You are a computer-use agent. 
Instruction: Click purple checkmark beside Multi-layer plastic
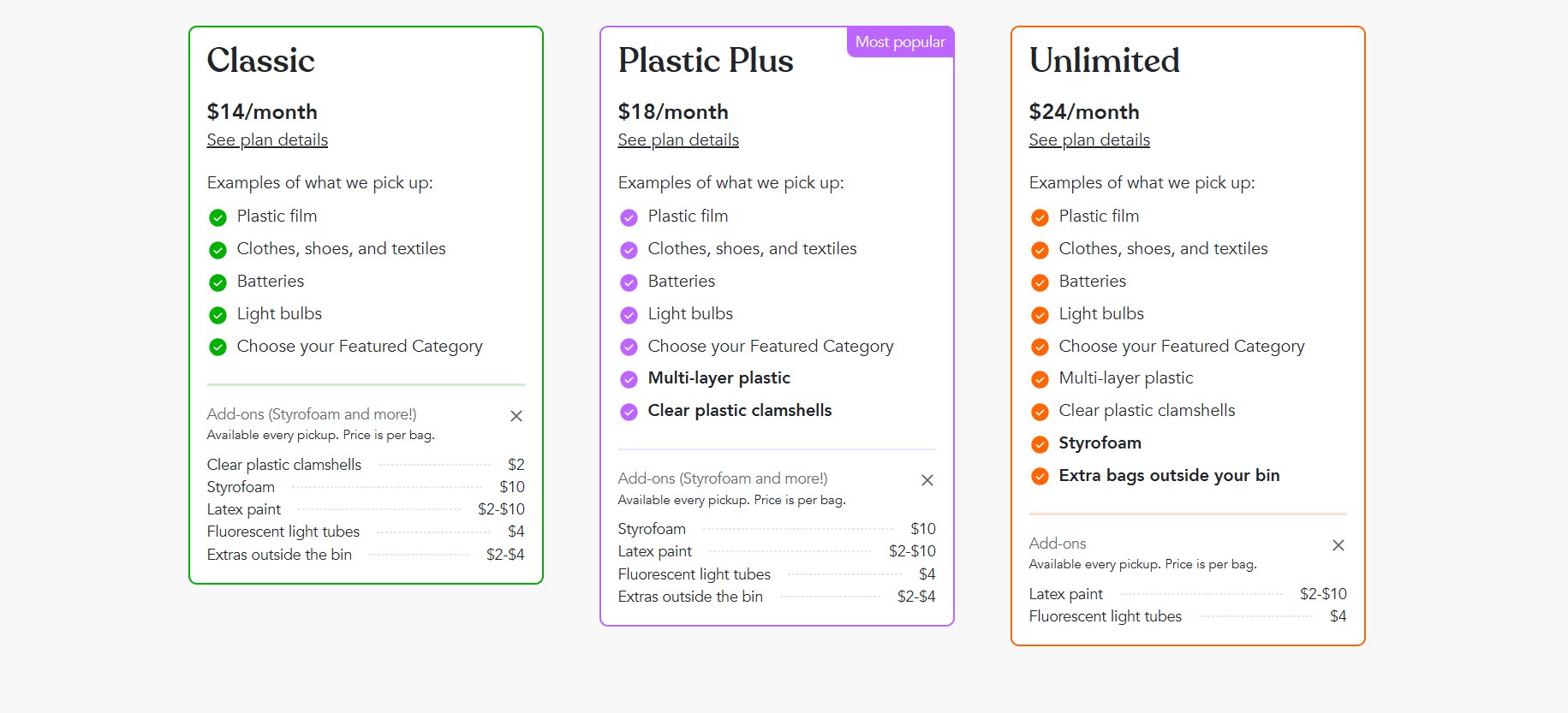coord(629,379)
